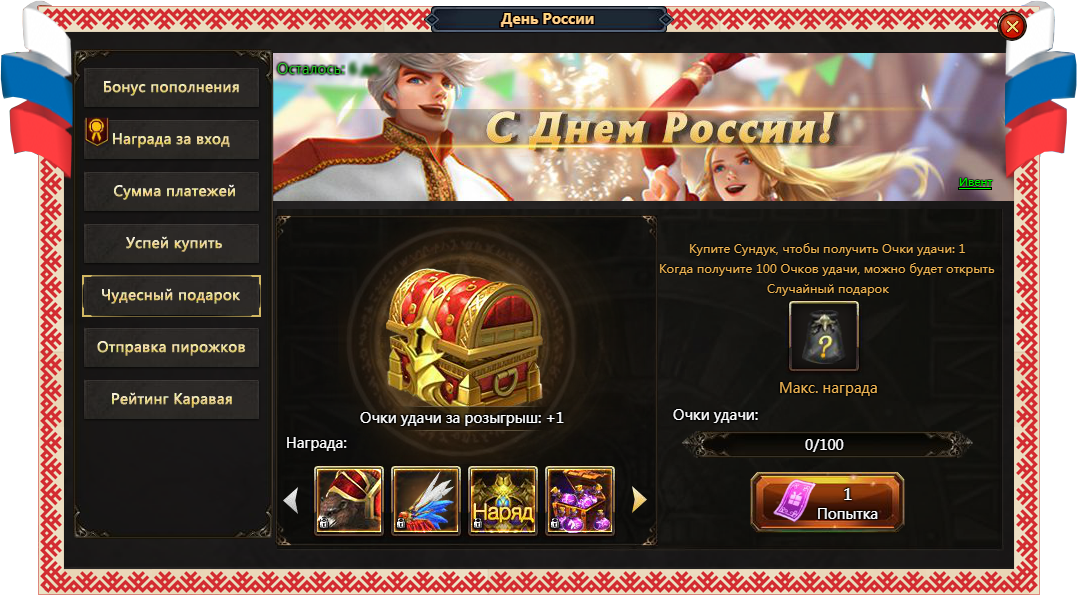
Task: Select the feather headdress reward icon
Action: 426,500
